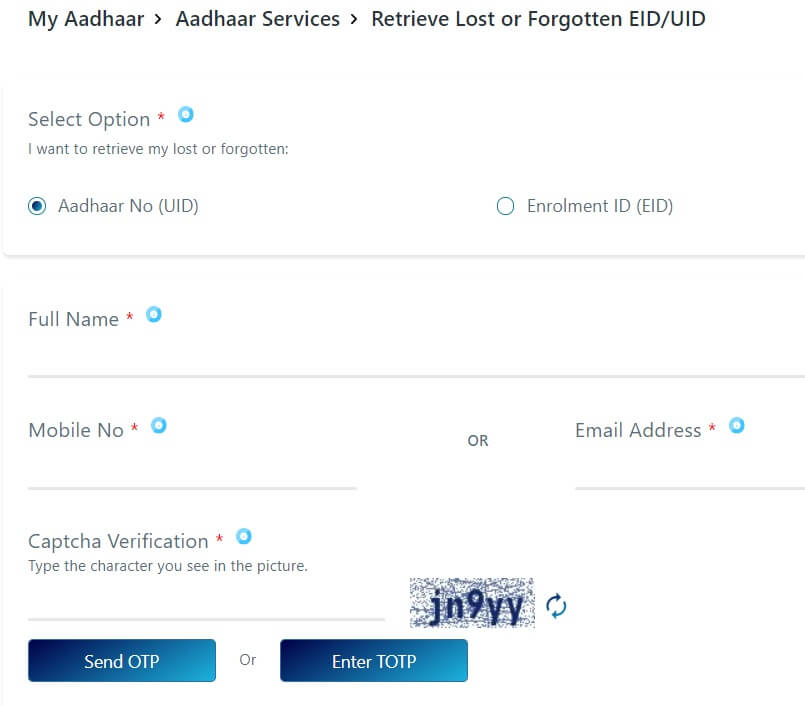Image resolution: width=805 pixels, height=706 pixels.
Task: Click the info icon beside Mobile No
Action: (x=159, y=426)
